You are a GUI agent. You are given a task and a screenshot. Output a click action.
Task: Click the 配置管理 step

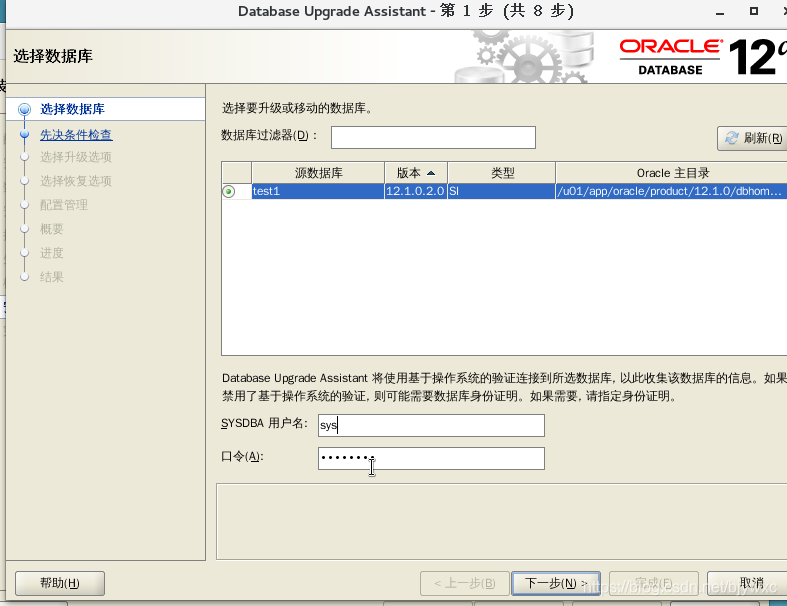coord(64,205)
